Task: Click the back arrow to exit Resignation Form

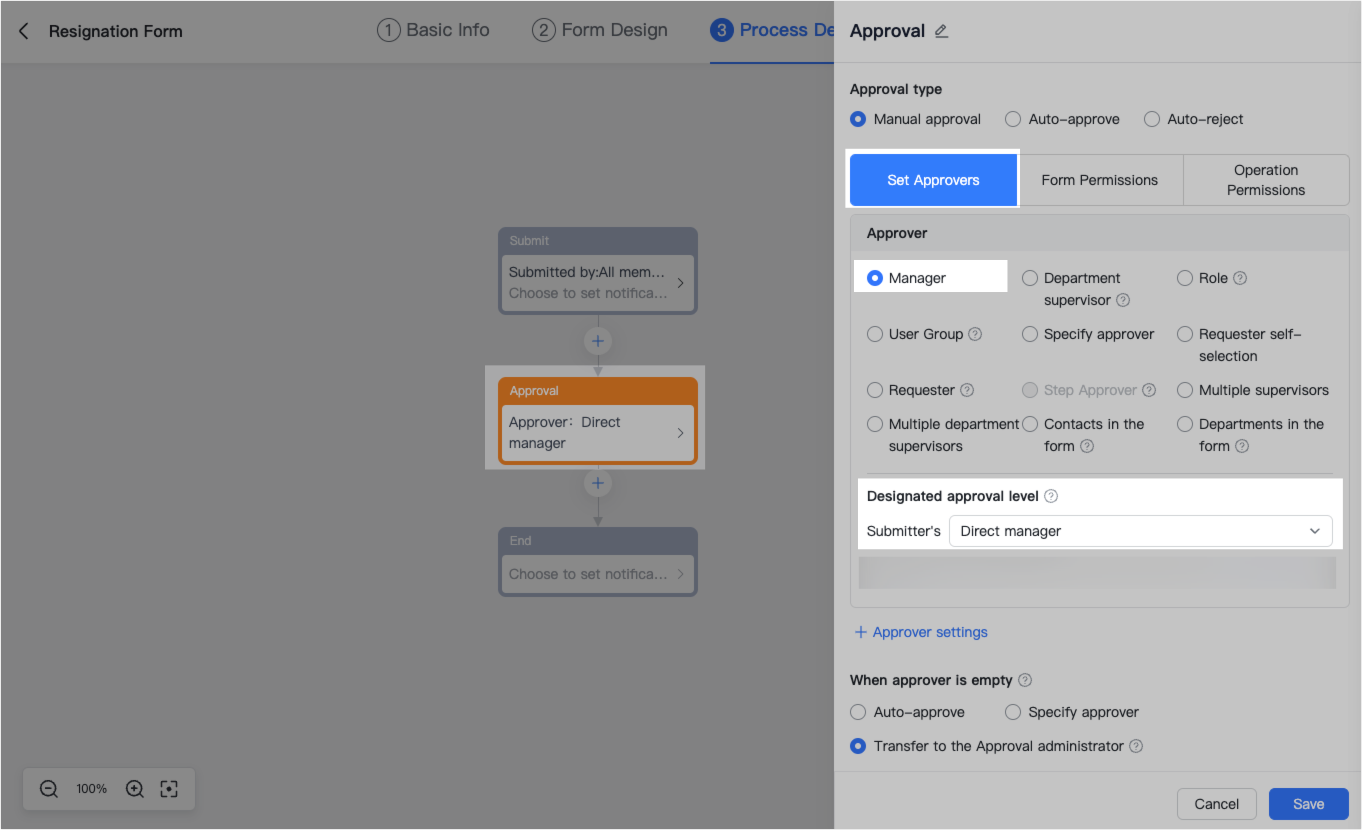Action: pyautogui.click(x=23, y=31)
